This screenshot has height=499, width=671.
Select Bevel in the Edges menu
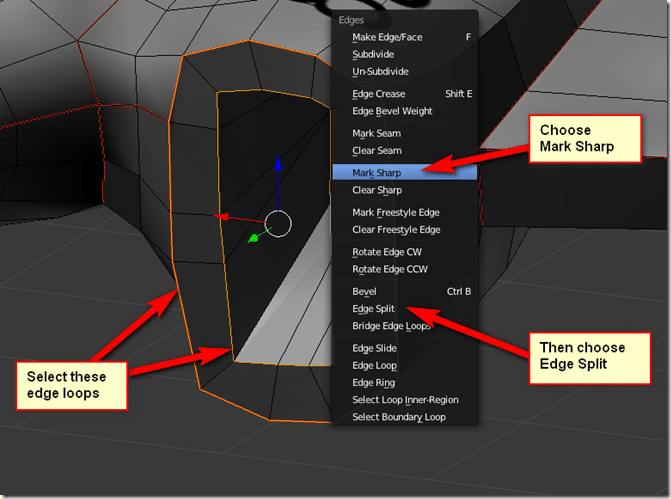click(x=405, y=291)
